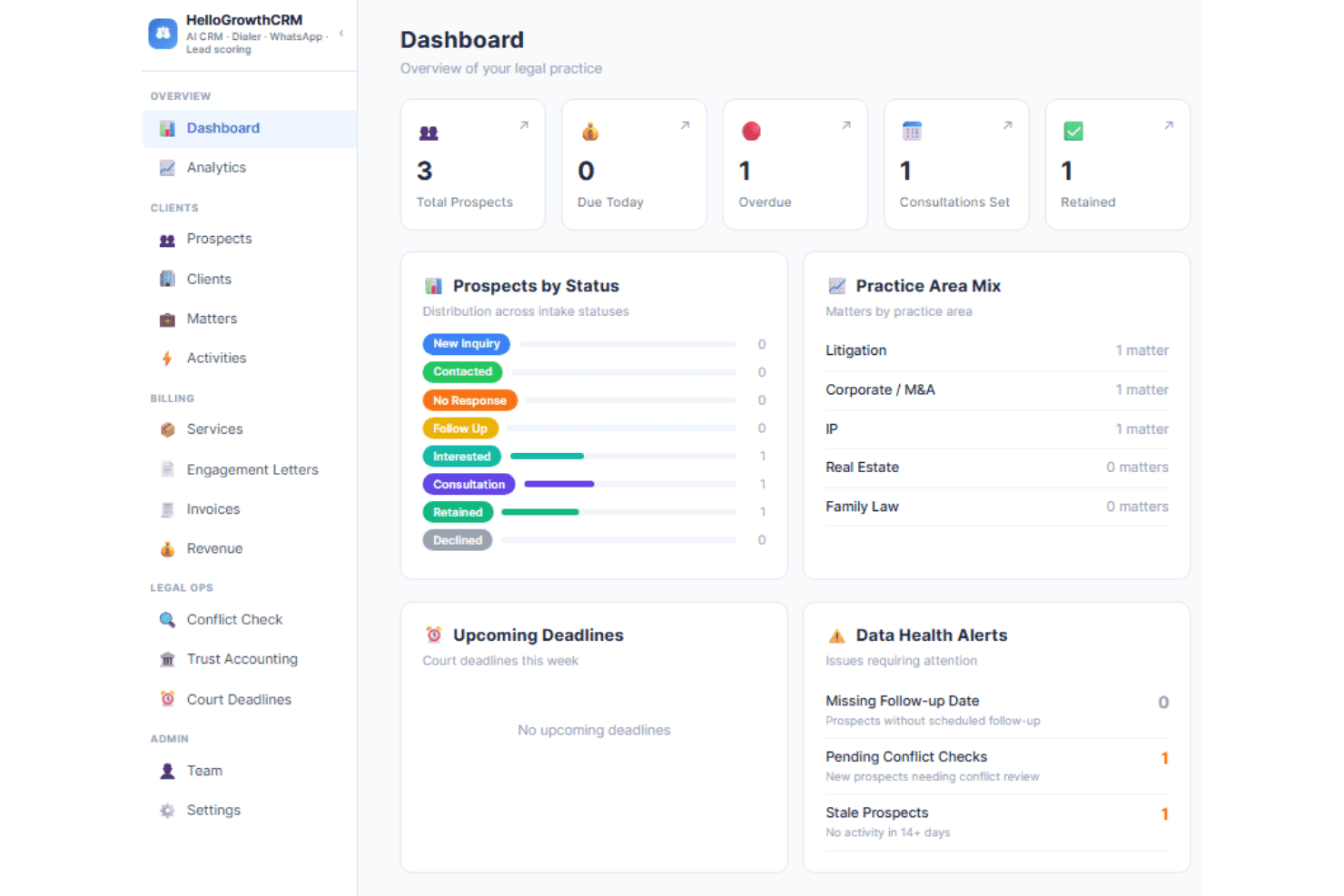Open Total Prospects card arrow
This screenshot has width=1344, height=896.
click(x=524, y=125)
